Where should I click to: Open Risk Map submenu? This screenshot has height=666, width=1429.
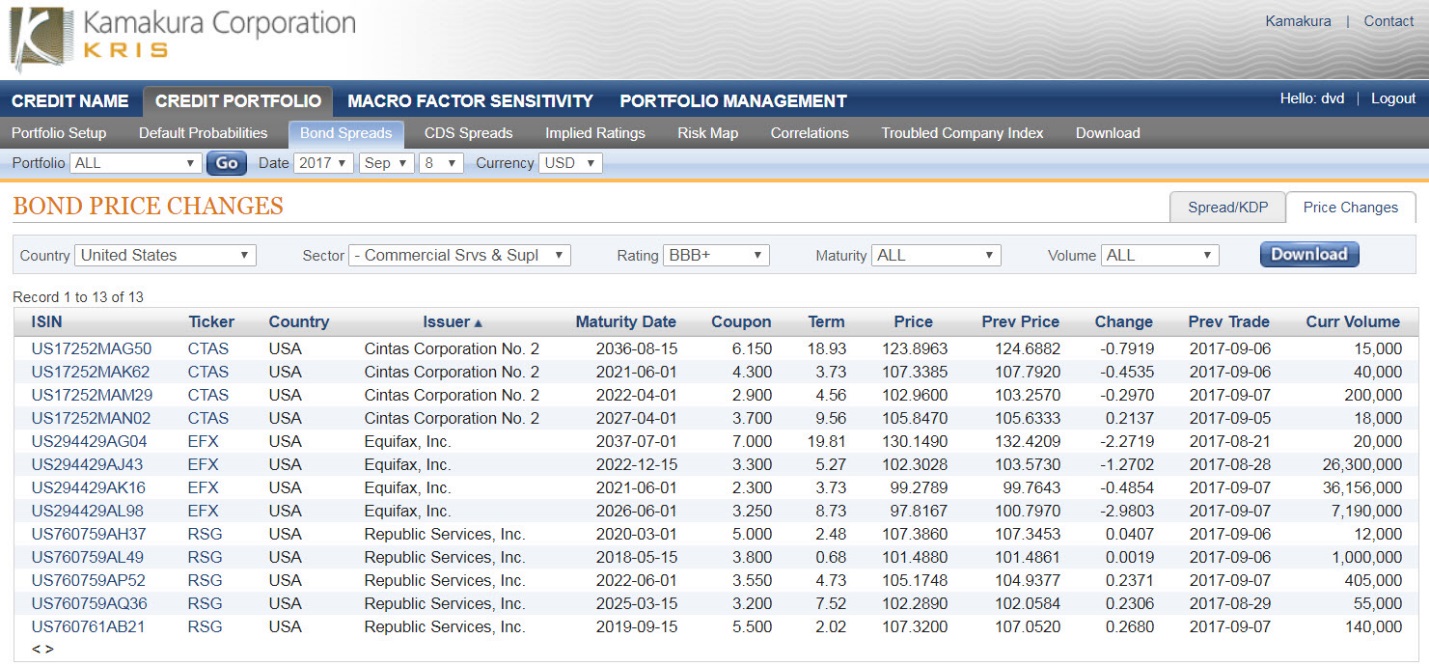[x=708, y=133]
